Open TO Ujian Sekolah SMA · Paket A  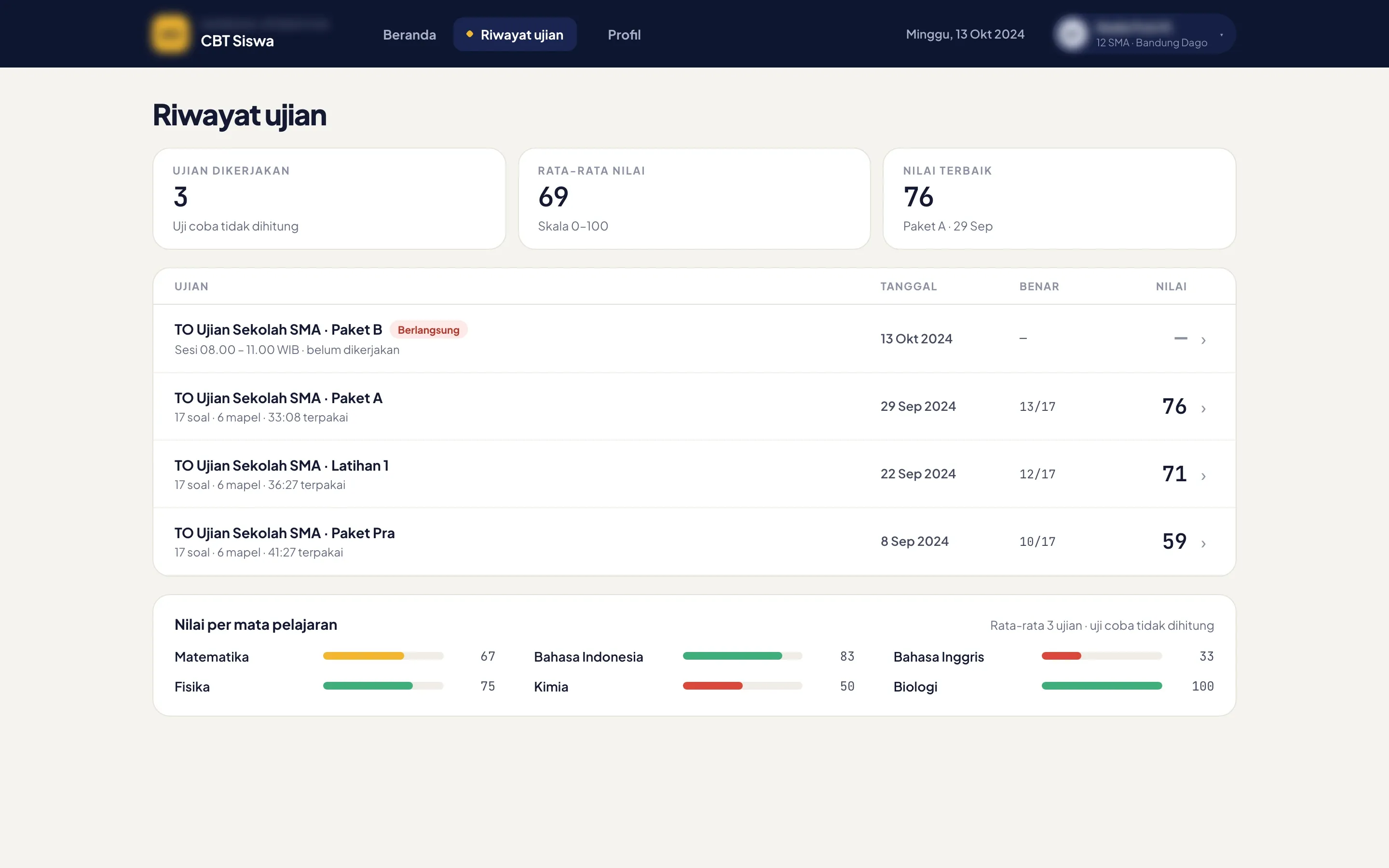point(694,407)
